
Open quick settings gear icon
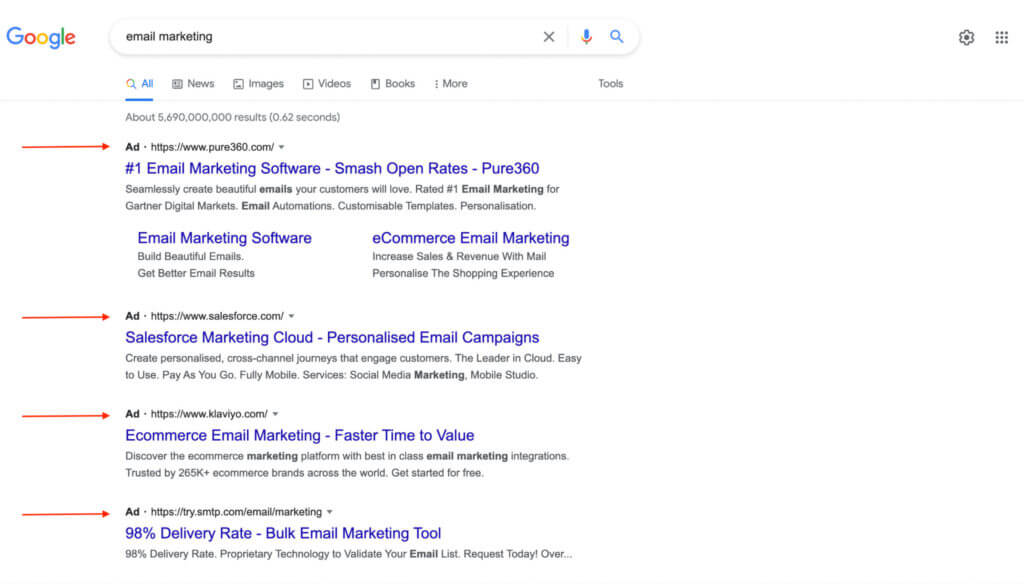(966, 37)
